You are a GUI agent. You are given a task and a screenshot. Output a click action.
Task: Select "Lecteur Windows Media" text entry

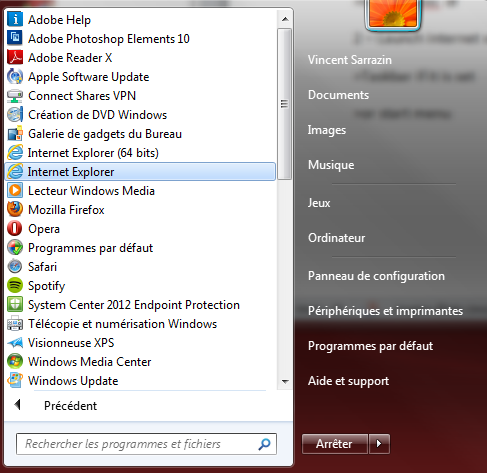[91, 191]
